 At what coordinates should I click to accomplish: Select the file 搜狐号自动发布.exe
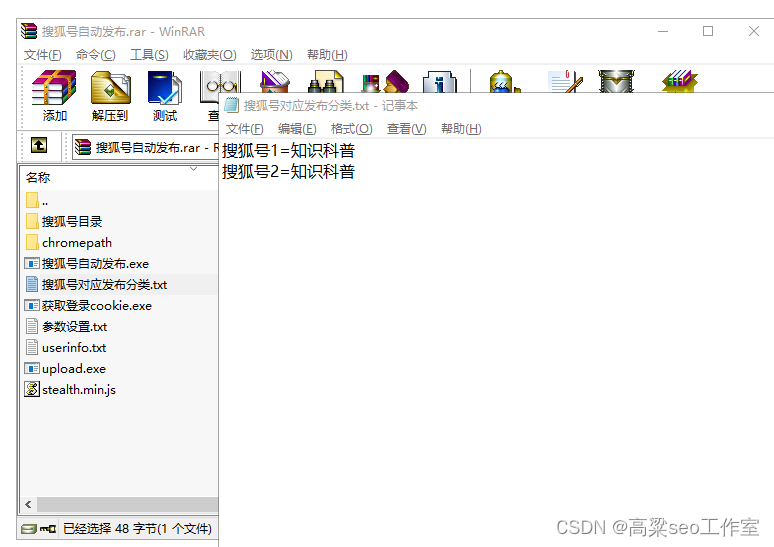tap(95, 264)
